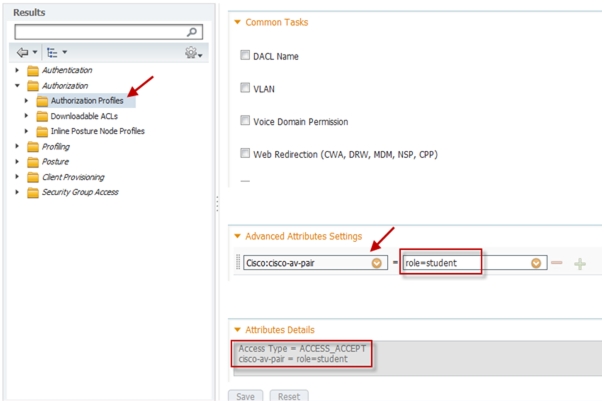
Task: Click the Save button
Action: (x=245, y=396)
